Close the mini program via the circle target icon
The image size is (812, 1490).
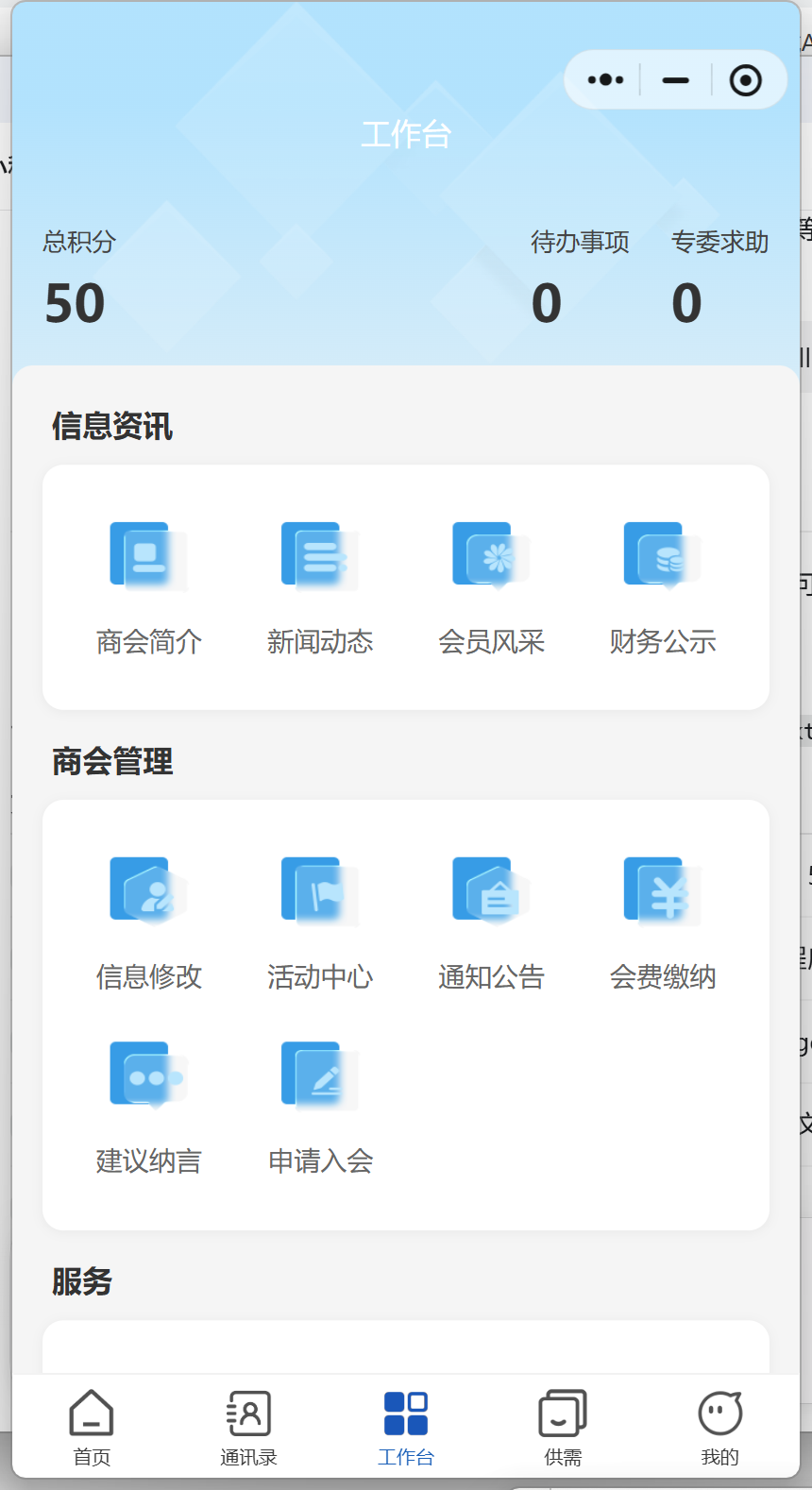click(746, 80)
